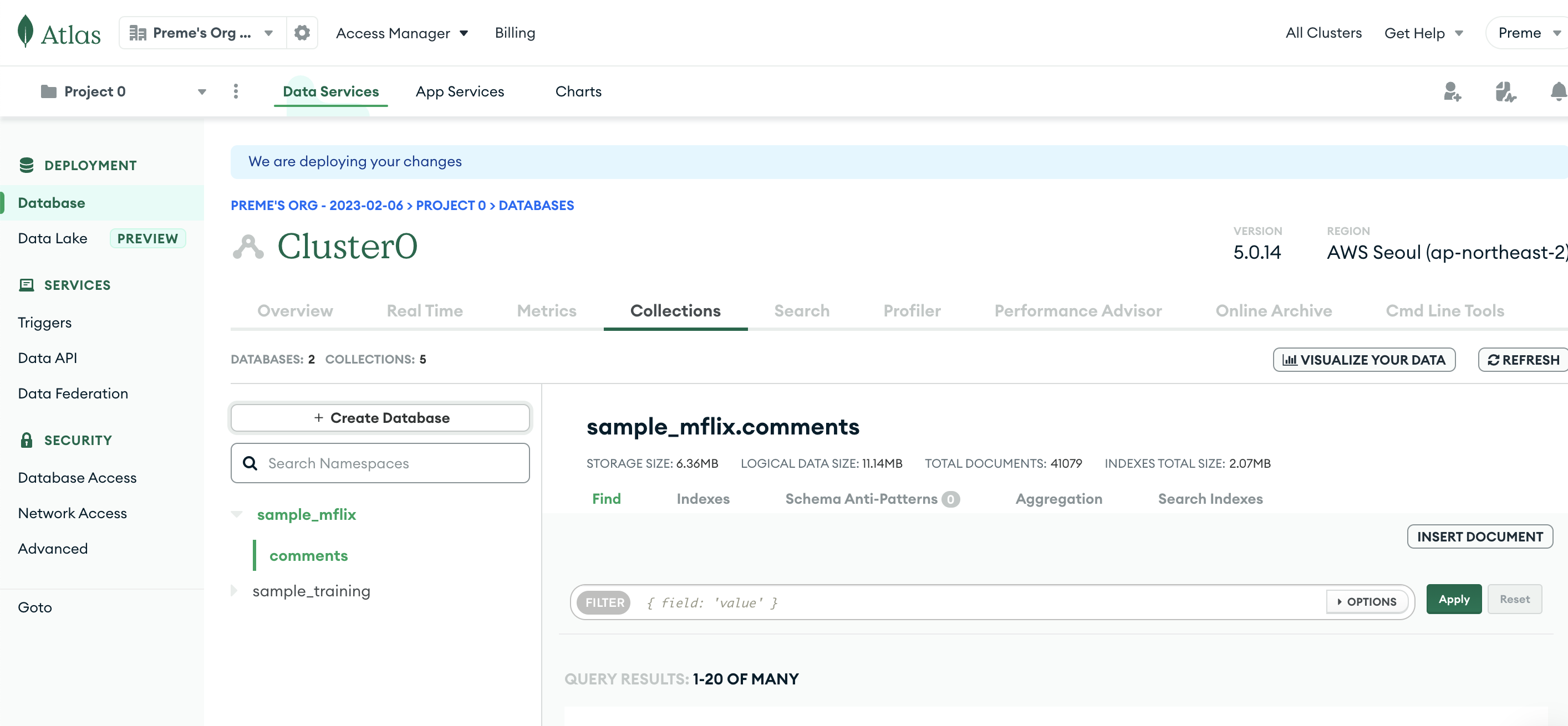
Task: Click the Preme's Org breadcrumb link
Action: coord(317,206)
